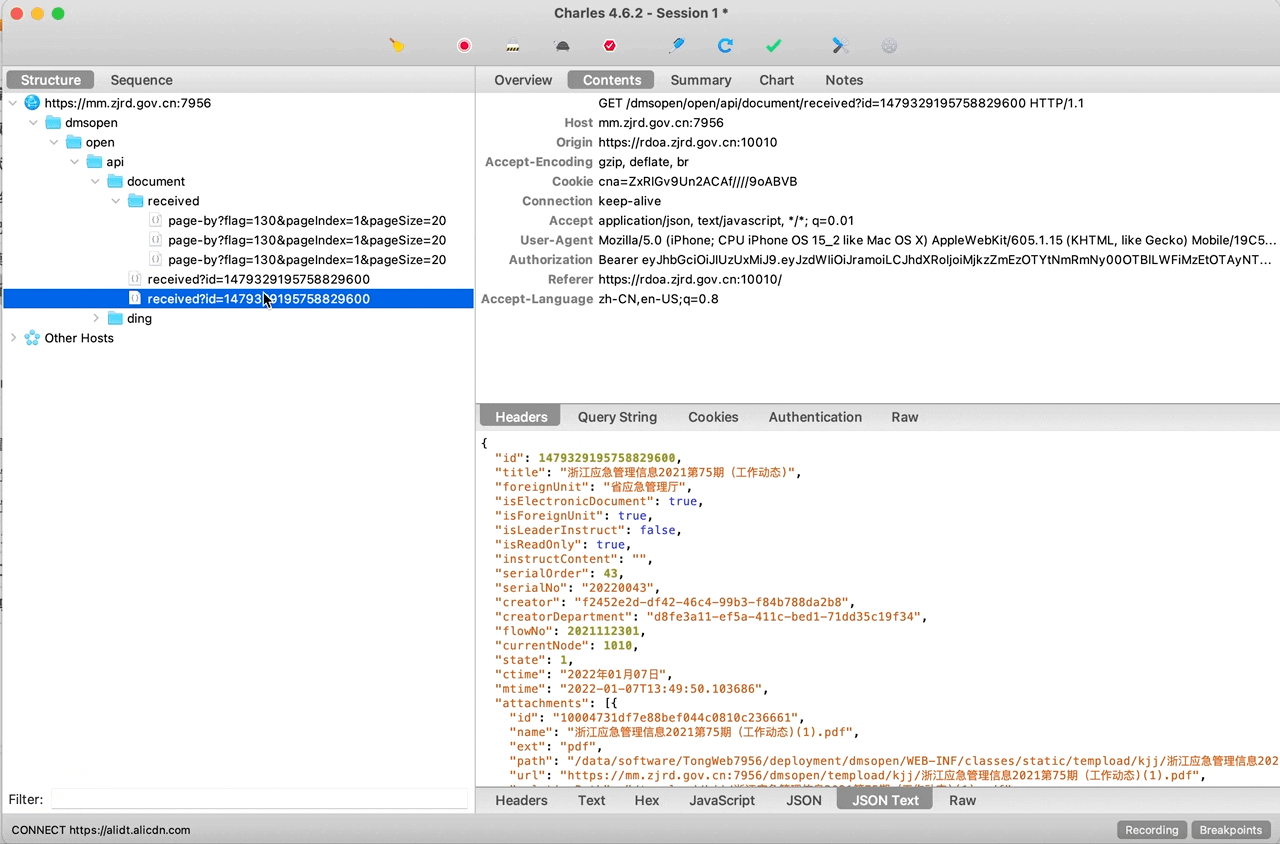Open settings with the gear icon

click(889, 45)
